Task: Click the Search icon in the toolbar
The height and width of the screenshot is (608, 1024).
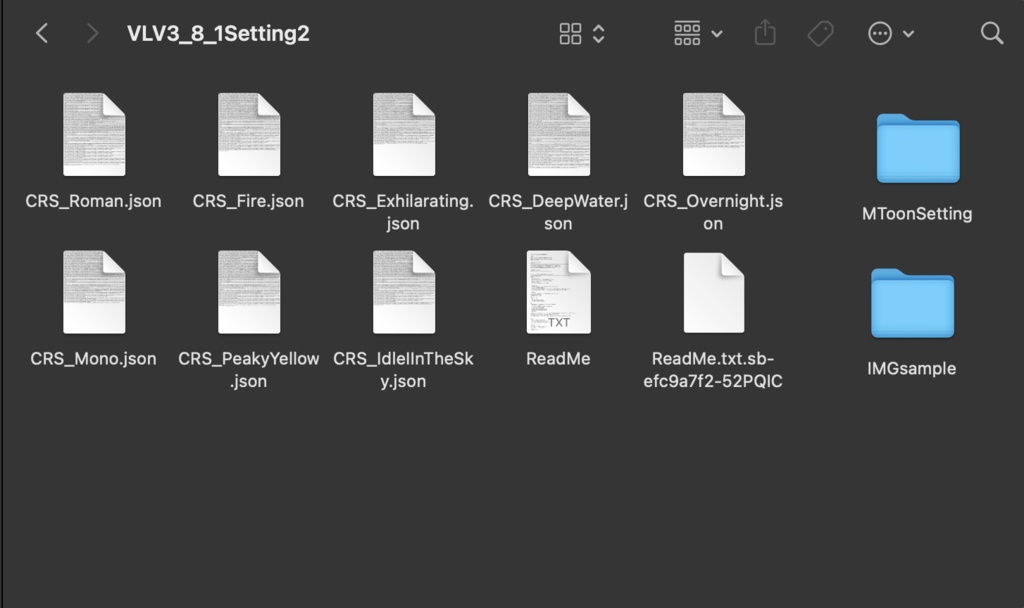Action: tap(991, 33)
